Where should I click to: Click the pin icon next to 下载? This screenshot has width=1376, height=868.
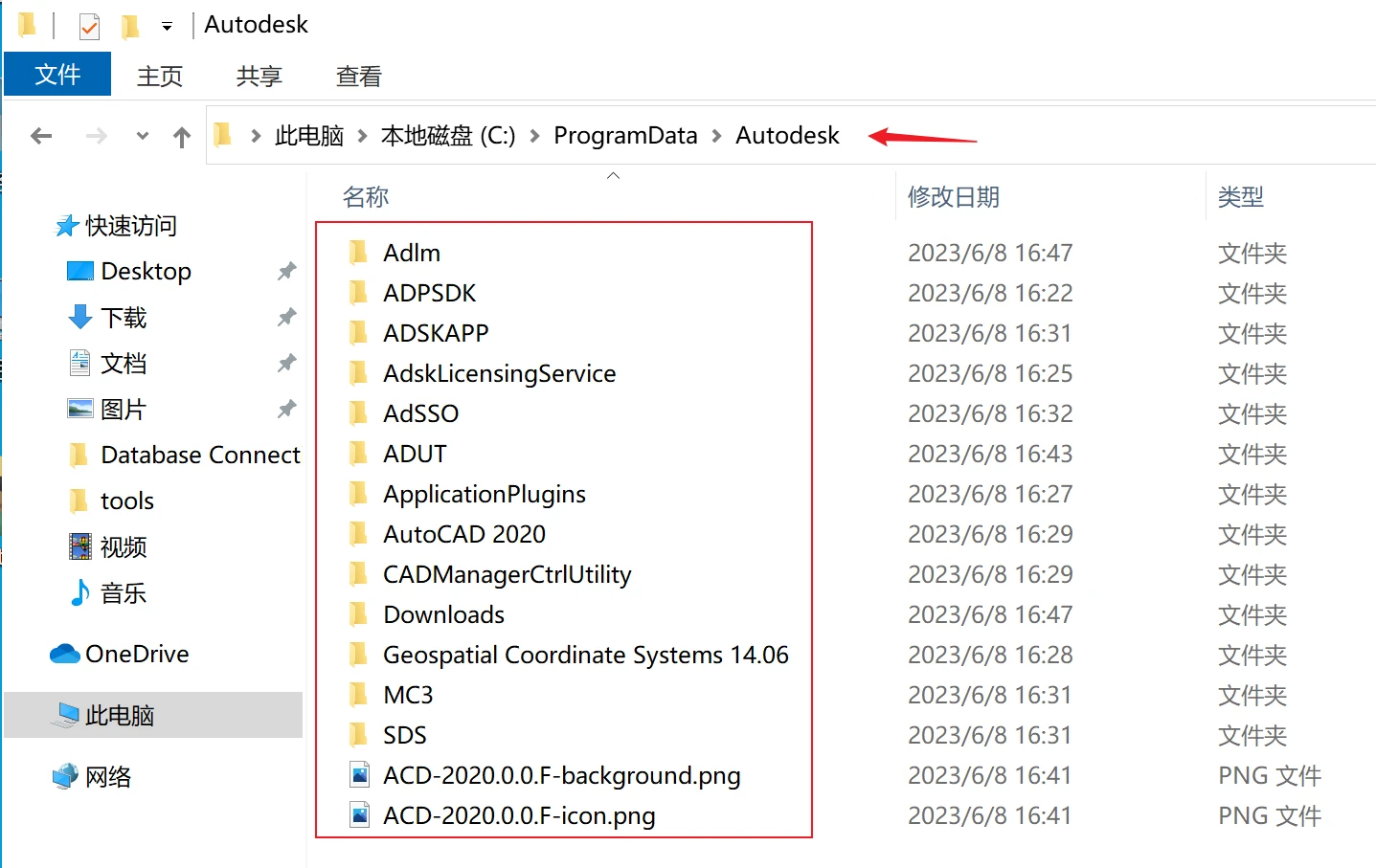286,318
